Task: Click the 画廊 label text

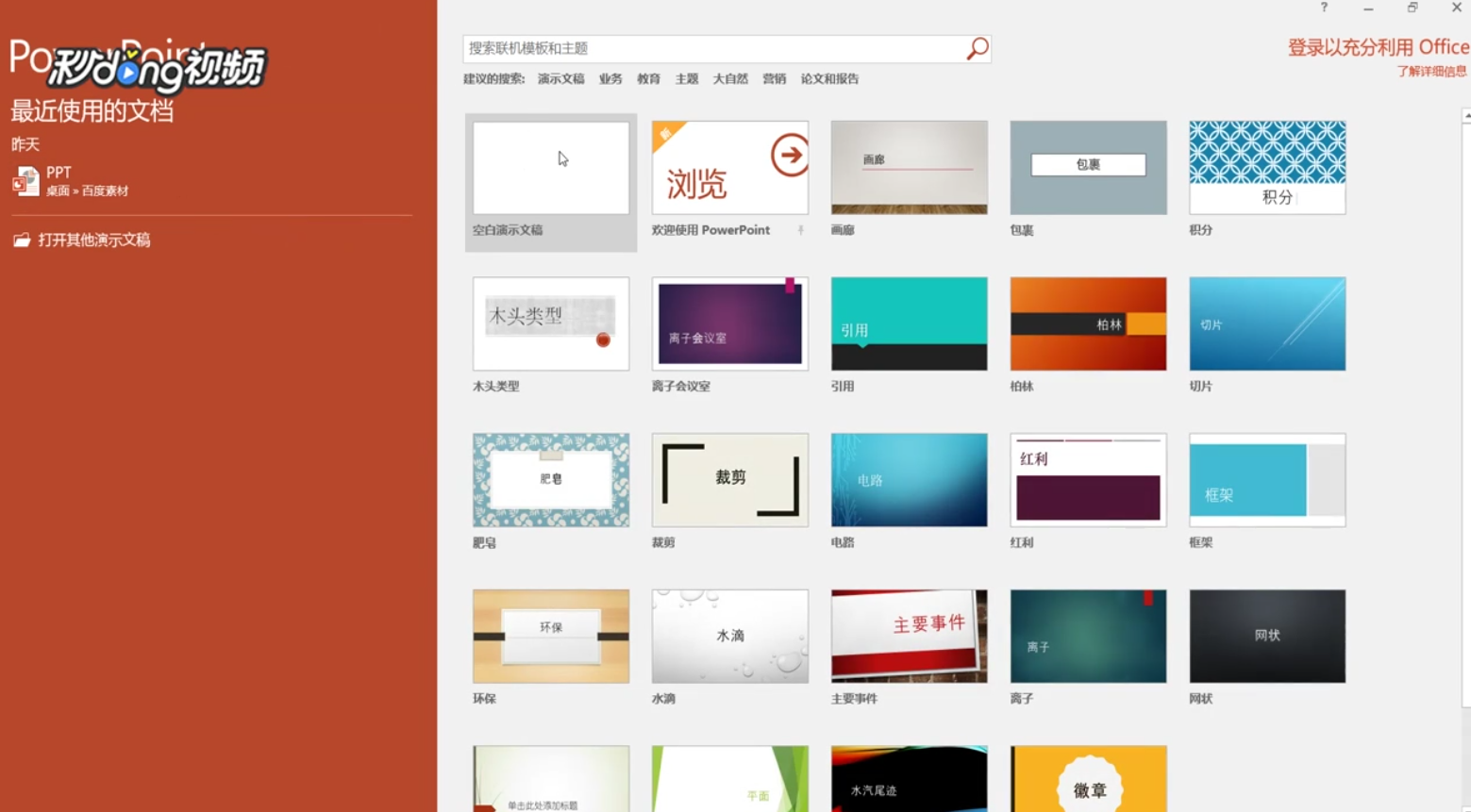Action: pos(843,230)
